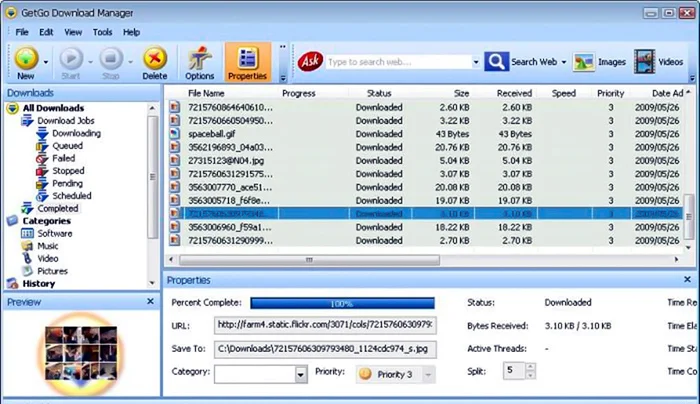Click the Percent Complete progress bar

point(342,304)
